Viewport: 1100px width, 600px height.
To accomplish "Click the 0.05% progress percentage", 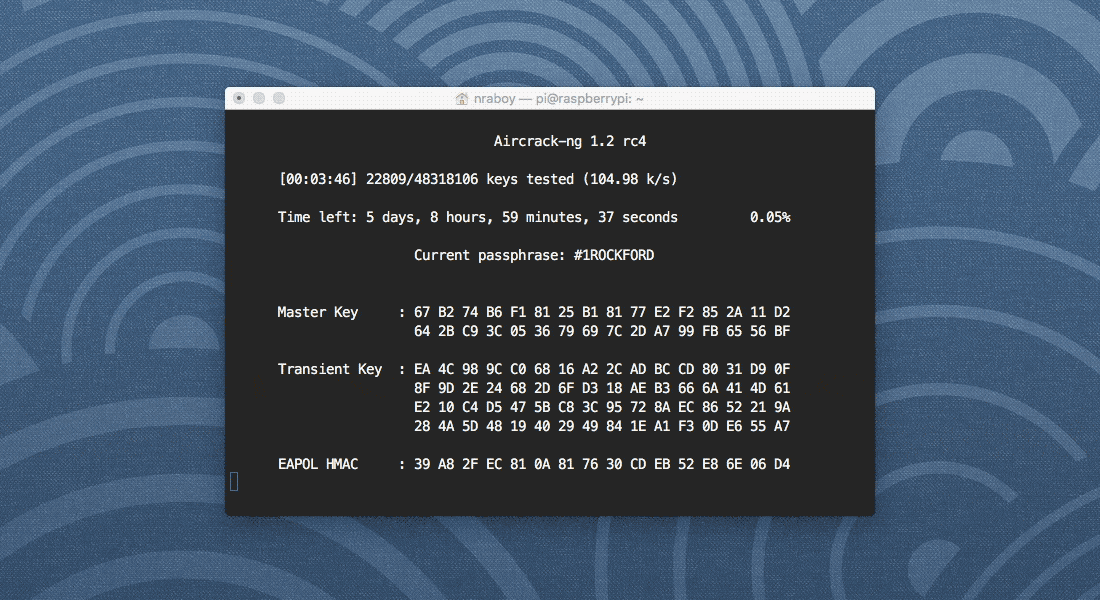I will point(770,217).
